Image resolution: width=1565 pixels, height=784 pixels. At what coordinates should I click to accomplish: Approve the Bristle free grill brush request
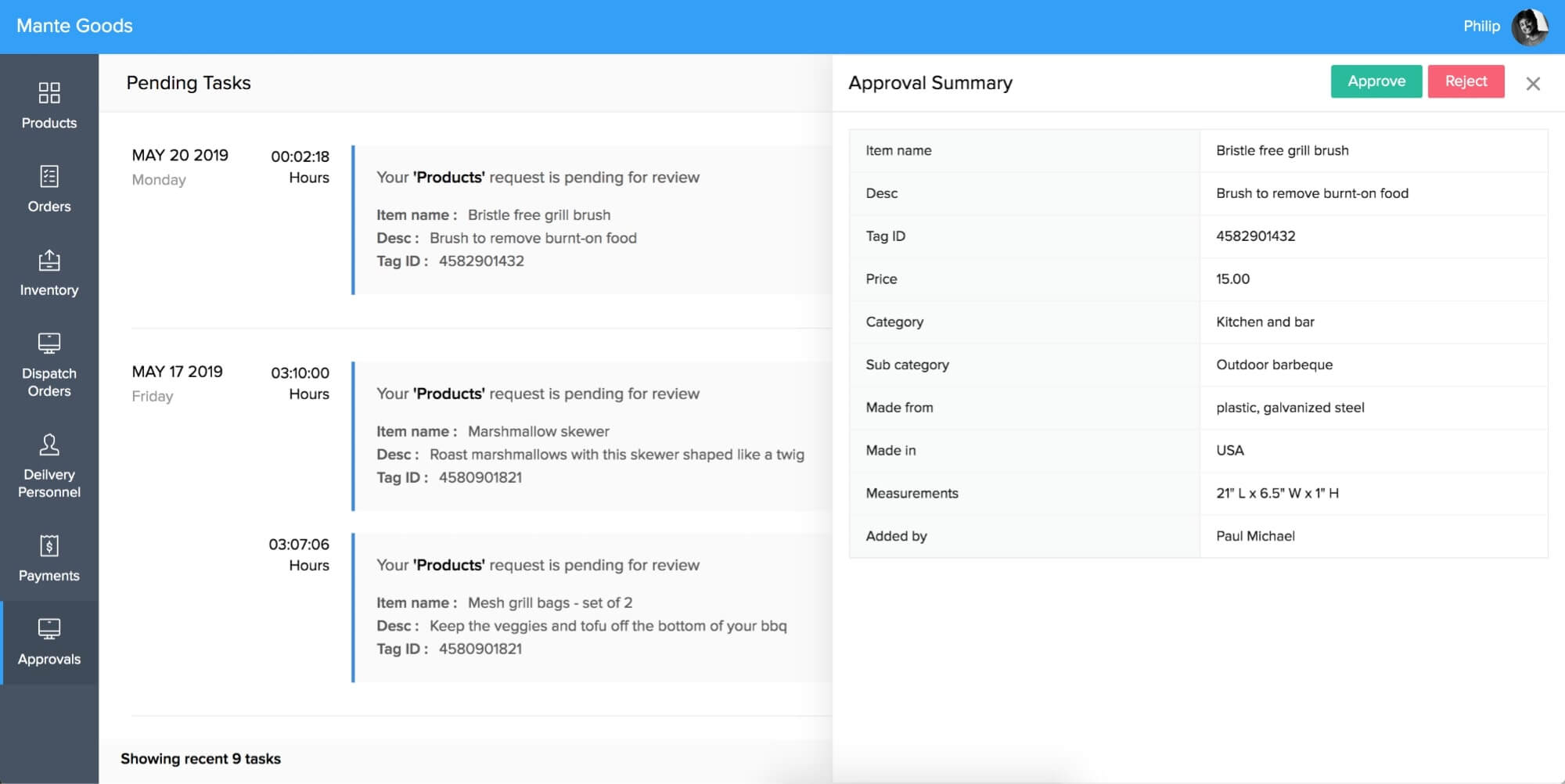tap(1376, 81)
